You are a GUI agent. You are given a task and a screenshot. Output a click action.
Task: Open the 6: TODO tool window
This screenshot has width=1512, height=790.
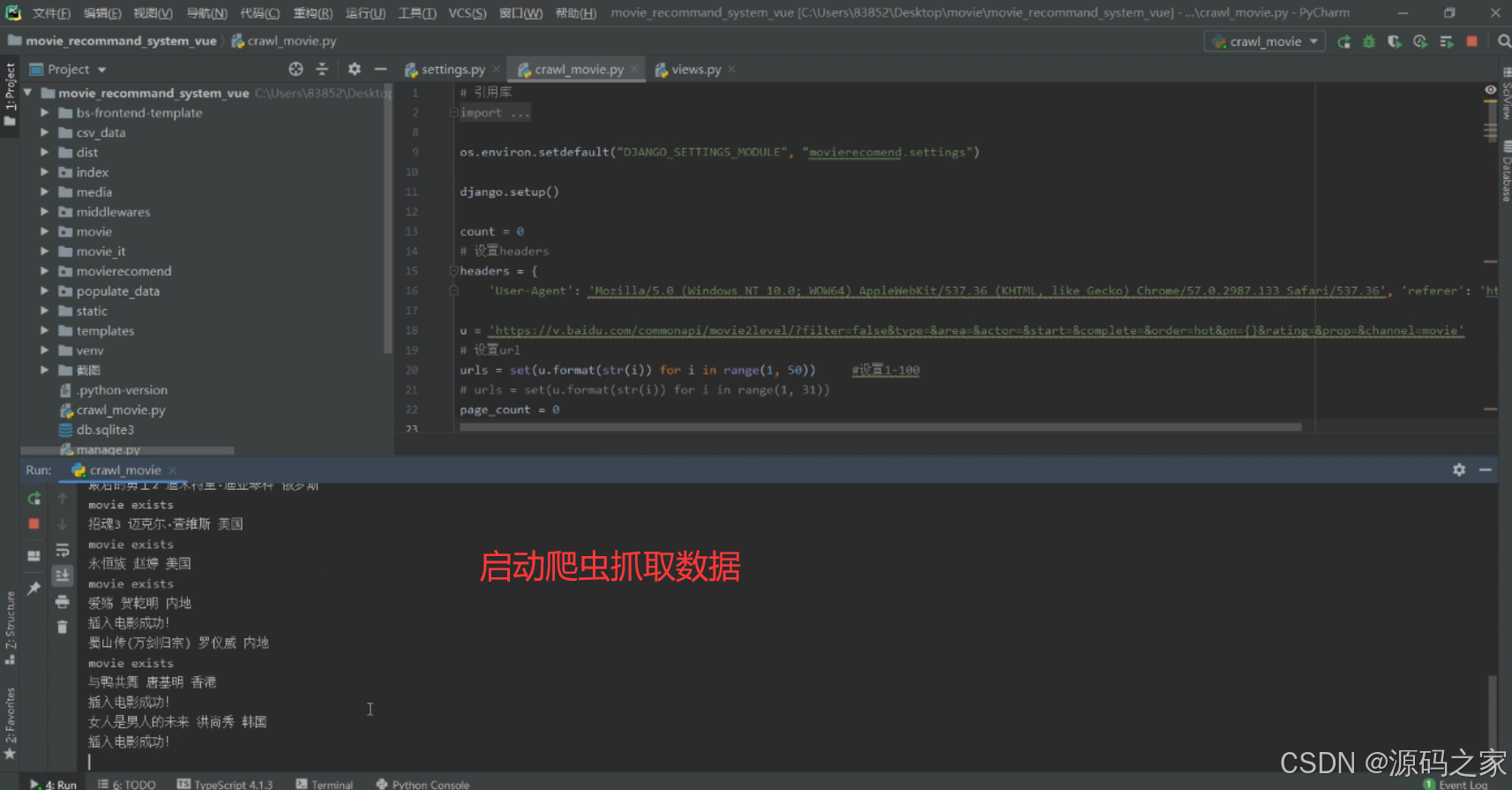[x=126, y=784]
